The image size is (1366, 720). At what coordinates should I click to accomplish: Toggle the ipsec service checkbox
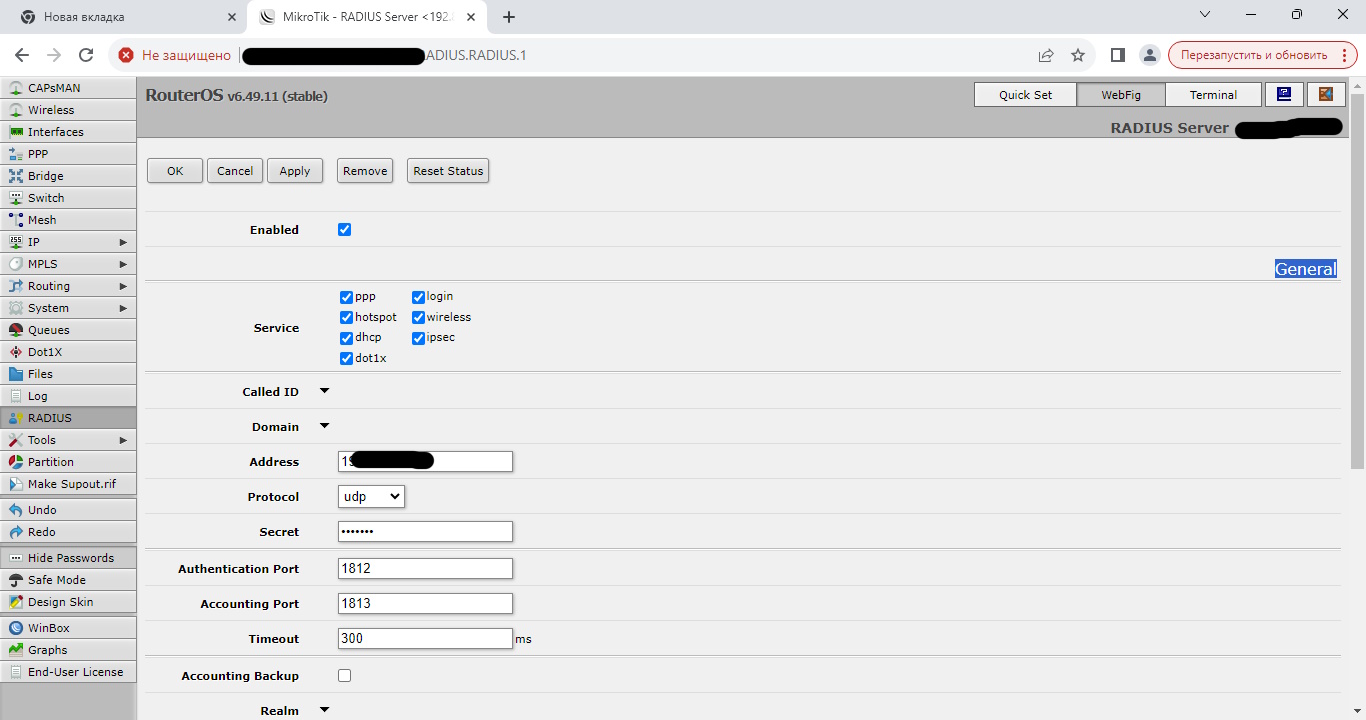[418, 338]
